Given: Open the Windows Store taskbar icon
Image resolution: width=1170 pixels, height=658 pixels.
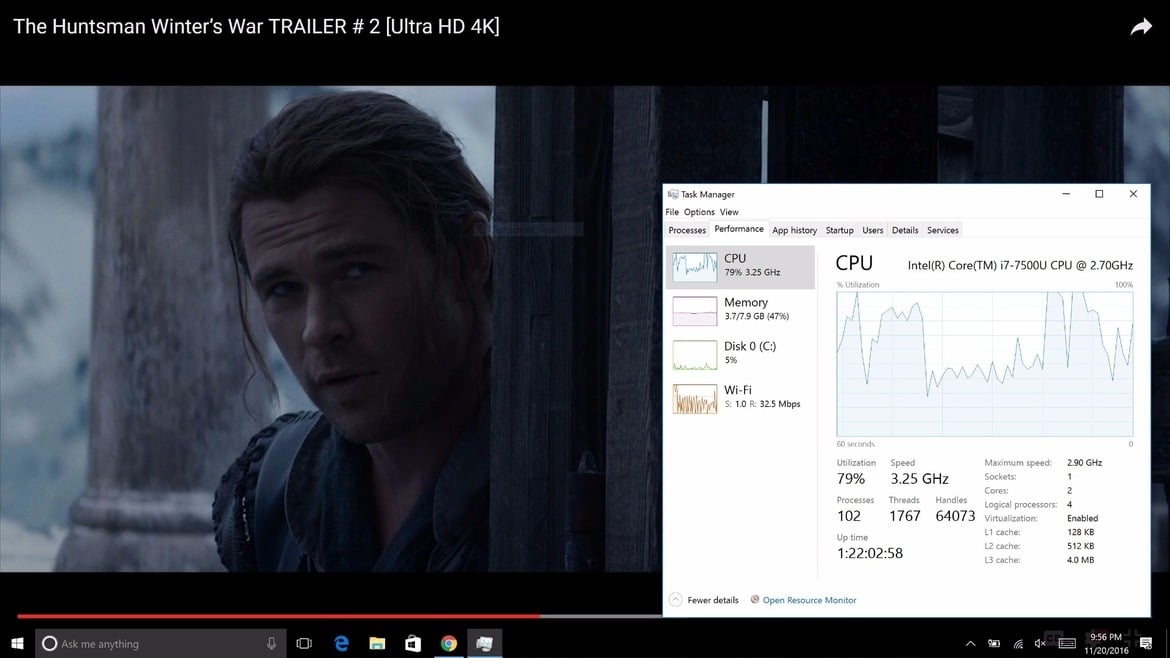Looking at the screenshot, I should point(413,643).
